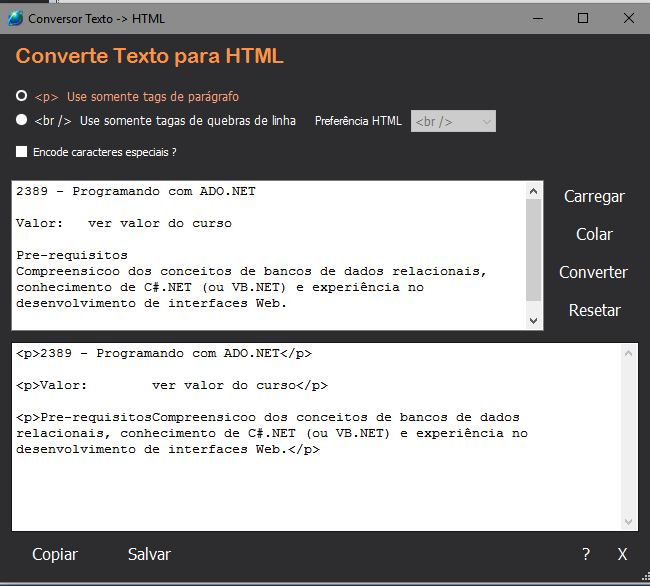Click Resetar to clear fields
The image size is (650, 586).
click(594, 311)
